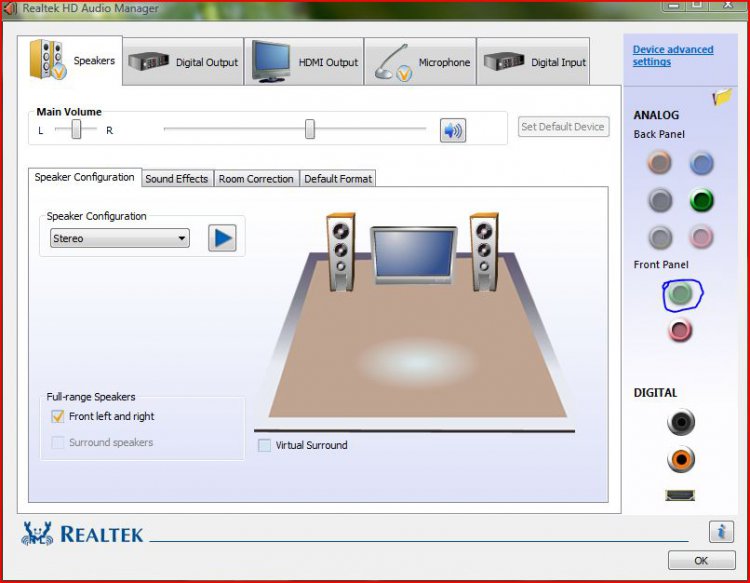The image size is (750, 583).
Task: Toggle Front left and right checkbox
Action: point(57,416)
